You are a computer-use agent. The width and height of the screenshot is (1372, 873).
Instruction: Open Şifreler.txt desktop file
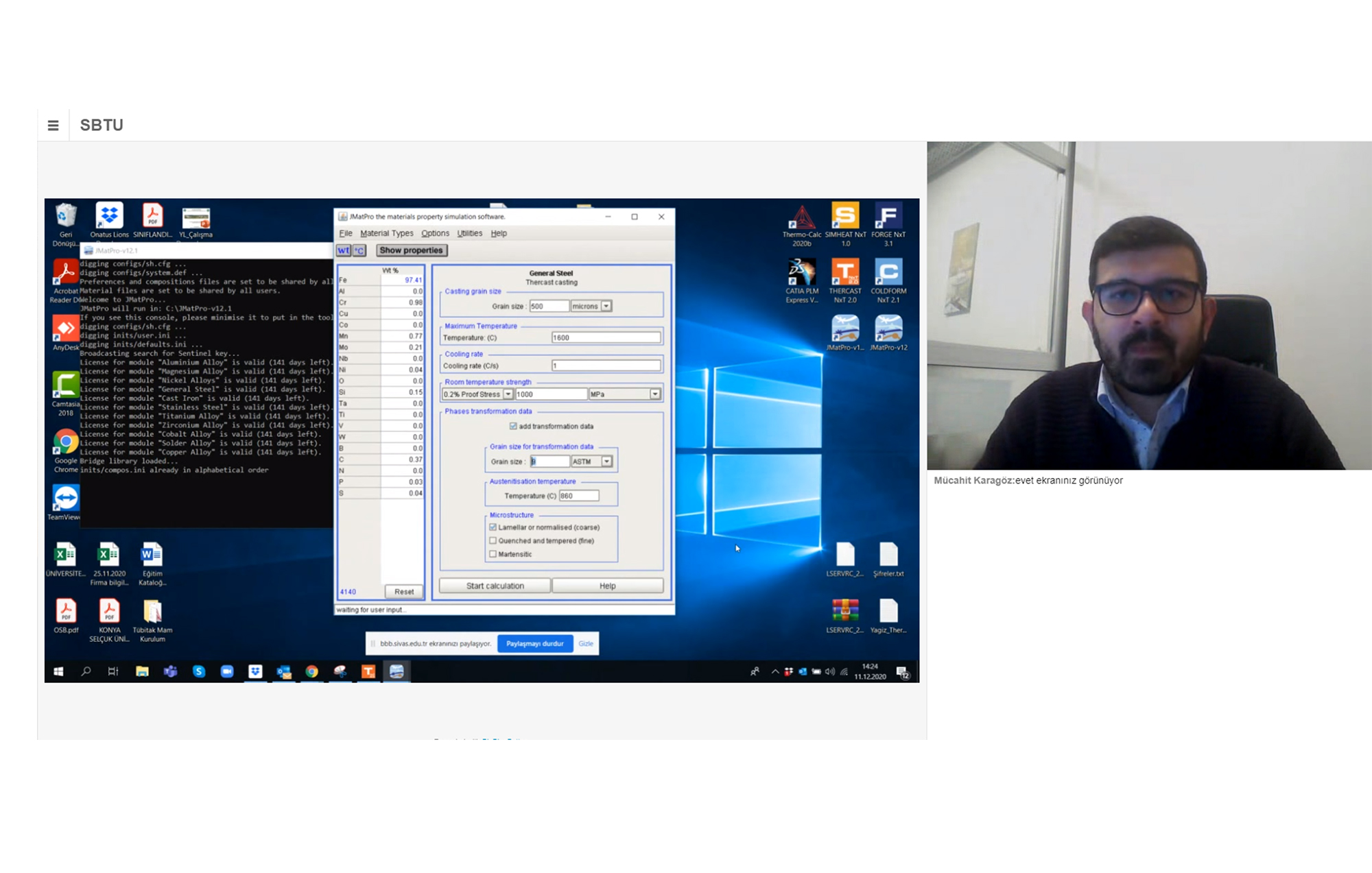coord(888,560)
